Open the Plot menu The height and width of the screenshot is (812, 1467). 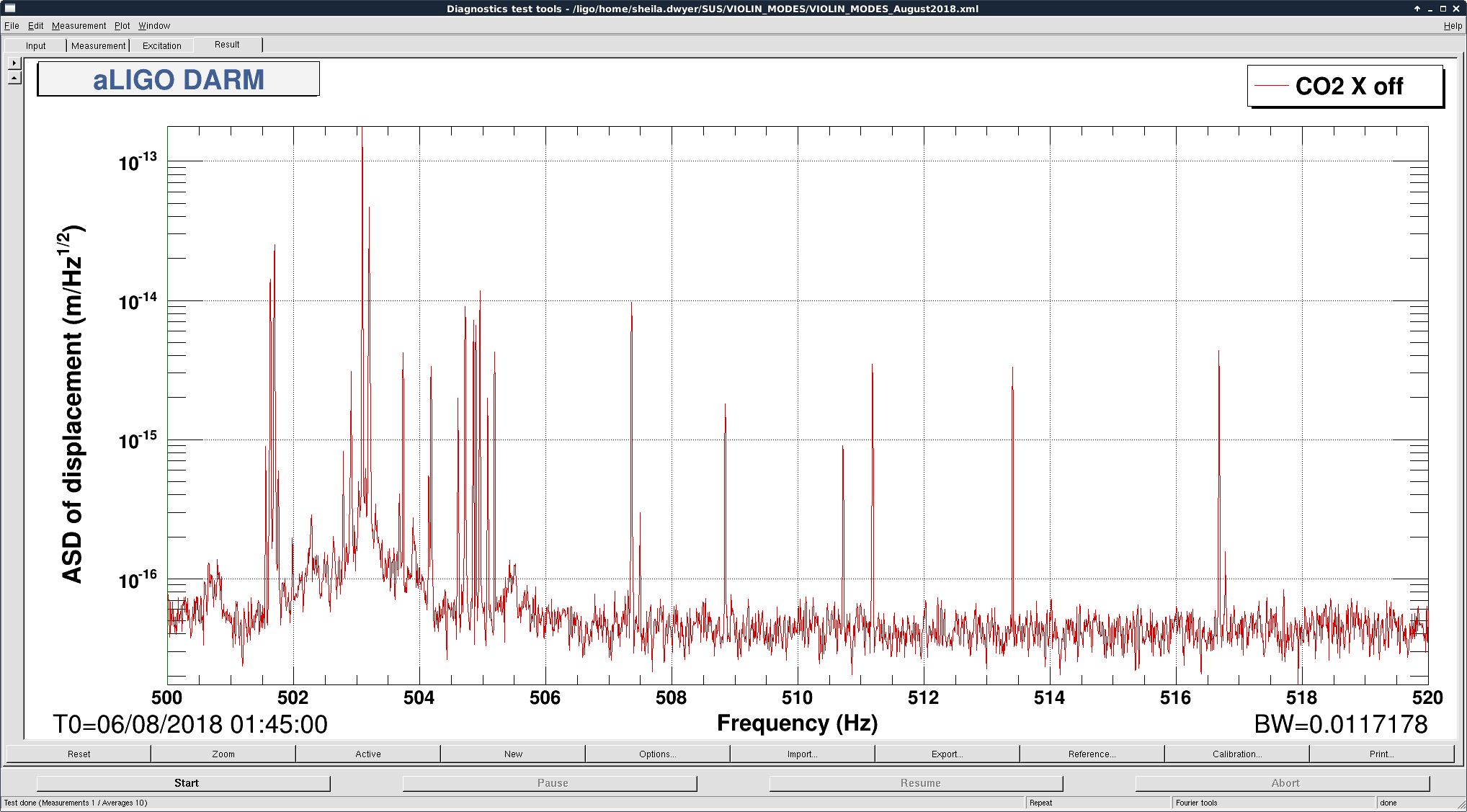pos(122,26)
